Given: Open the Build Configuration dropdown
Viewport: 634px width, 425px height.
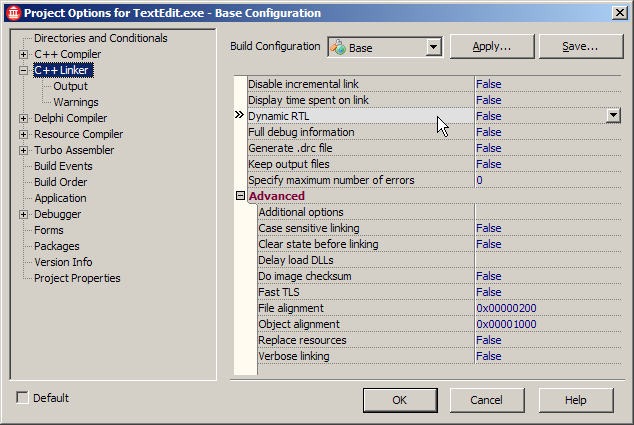Looking at the screenshot, I should click(x=433, y=47).
